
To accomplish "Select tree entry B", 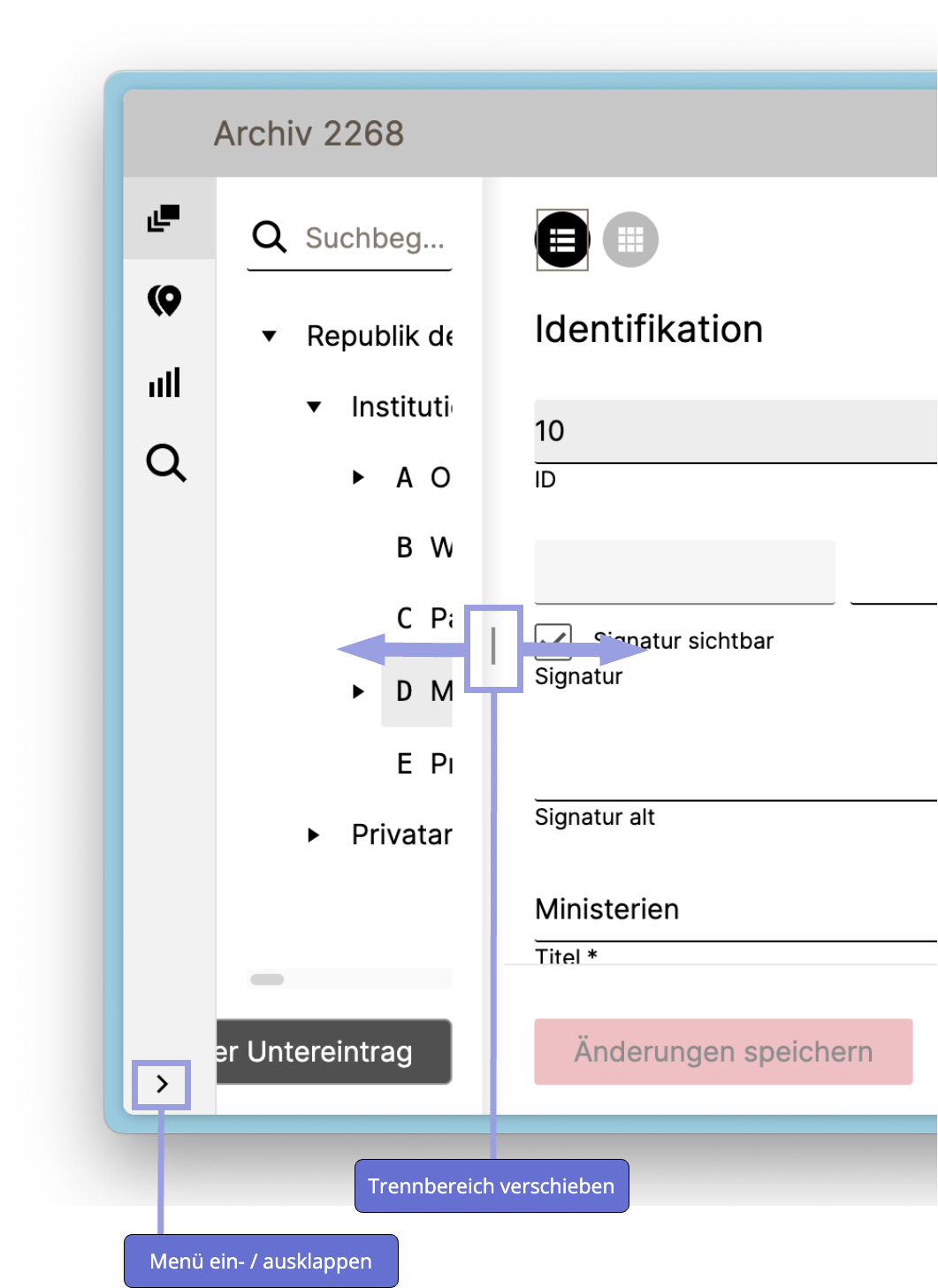I will pos(423,548).
